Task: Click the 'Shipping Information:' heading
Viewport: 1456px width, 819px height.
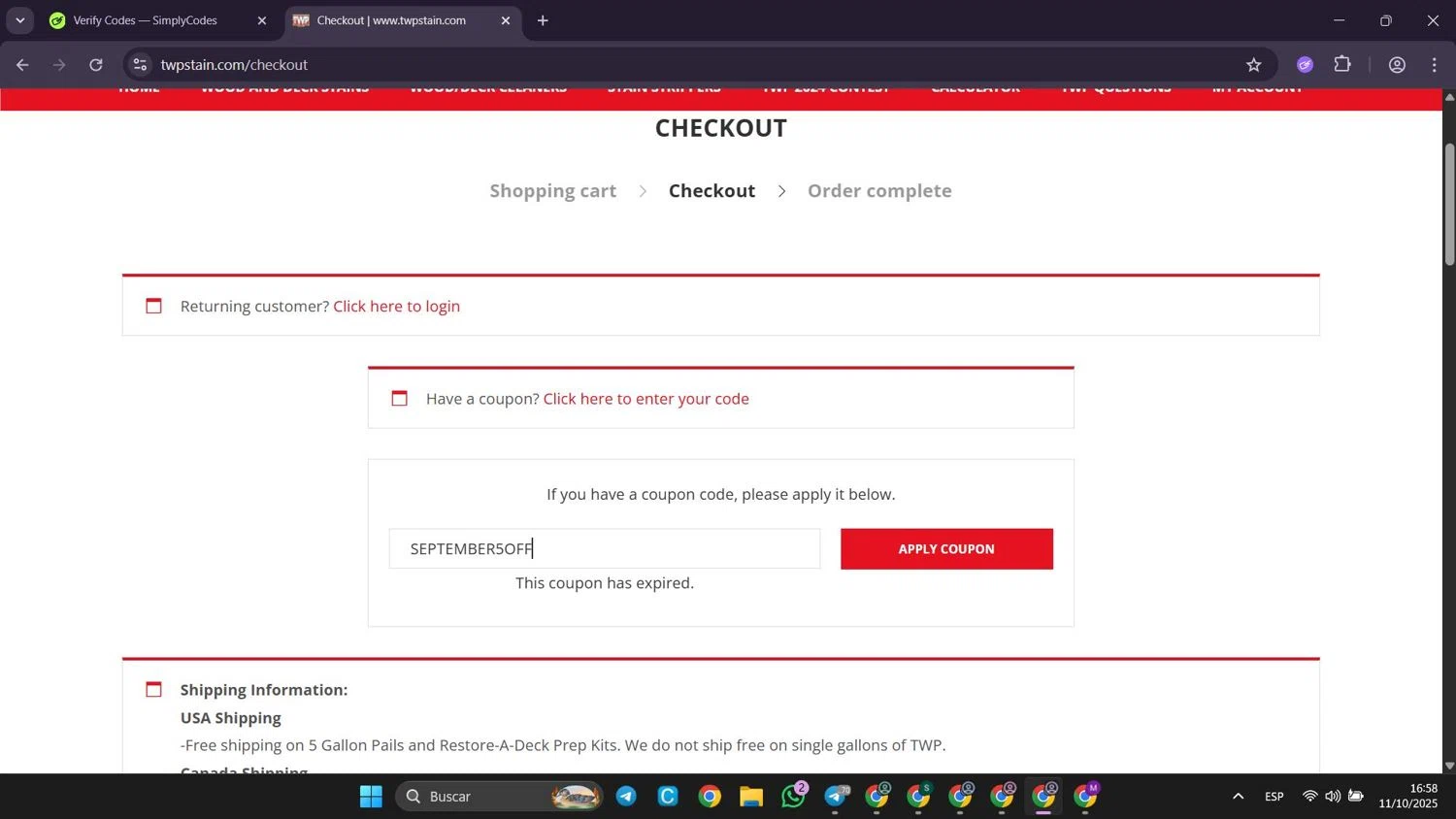Action: point(264,690)
